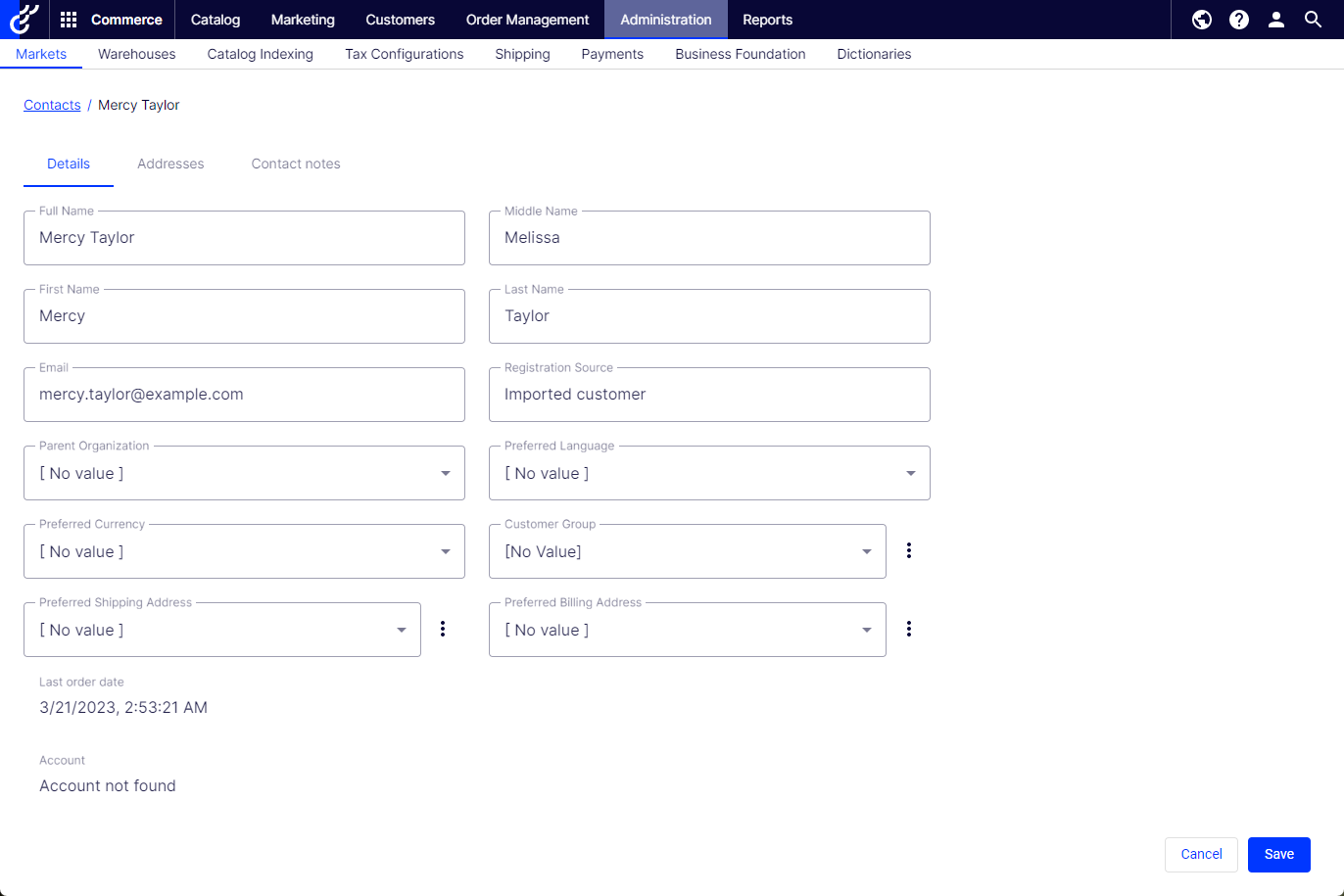
Task: Expand the Parent Organization dropdown
Action: coord(244,473)
